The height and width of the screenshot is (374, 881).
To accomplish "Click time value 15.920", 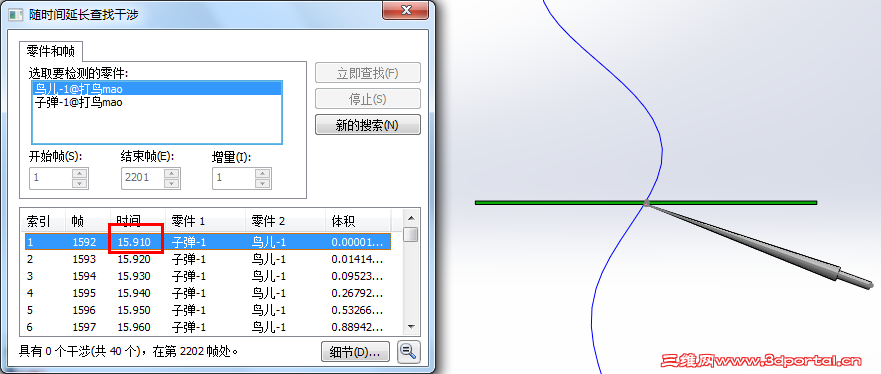I will [x=134, y=259].
